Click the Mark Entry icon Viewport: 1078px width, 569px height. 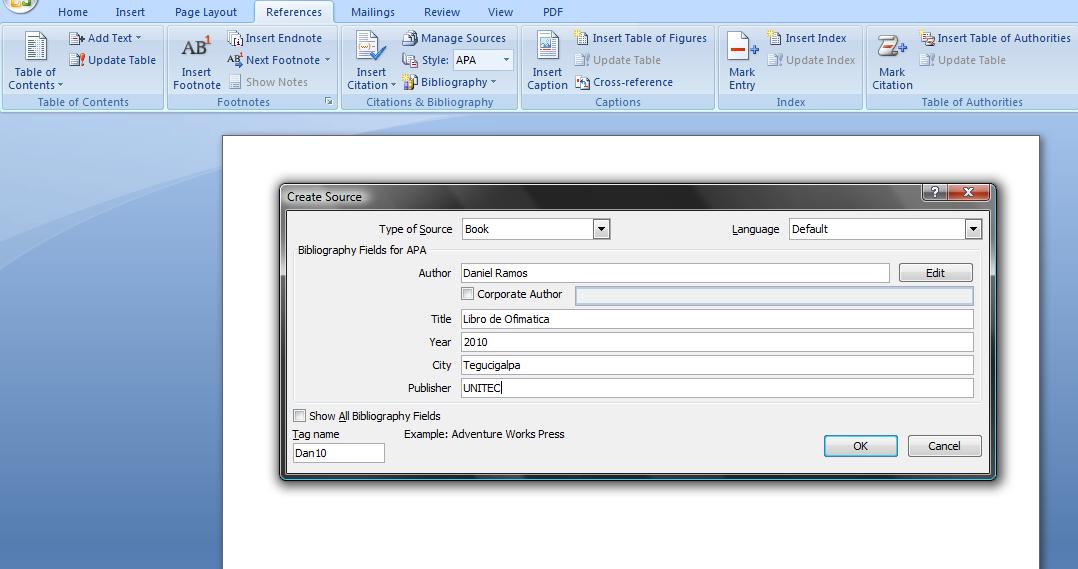click(x=742, y=47)
